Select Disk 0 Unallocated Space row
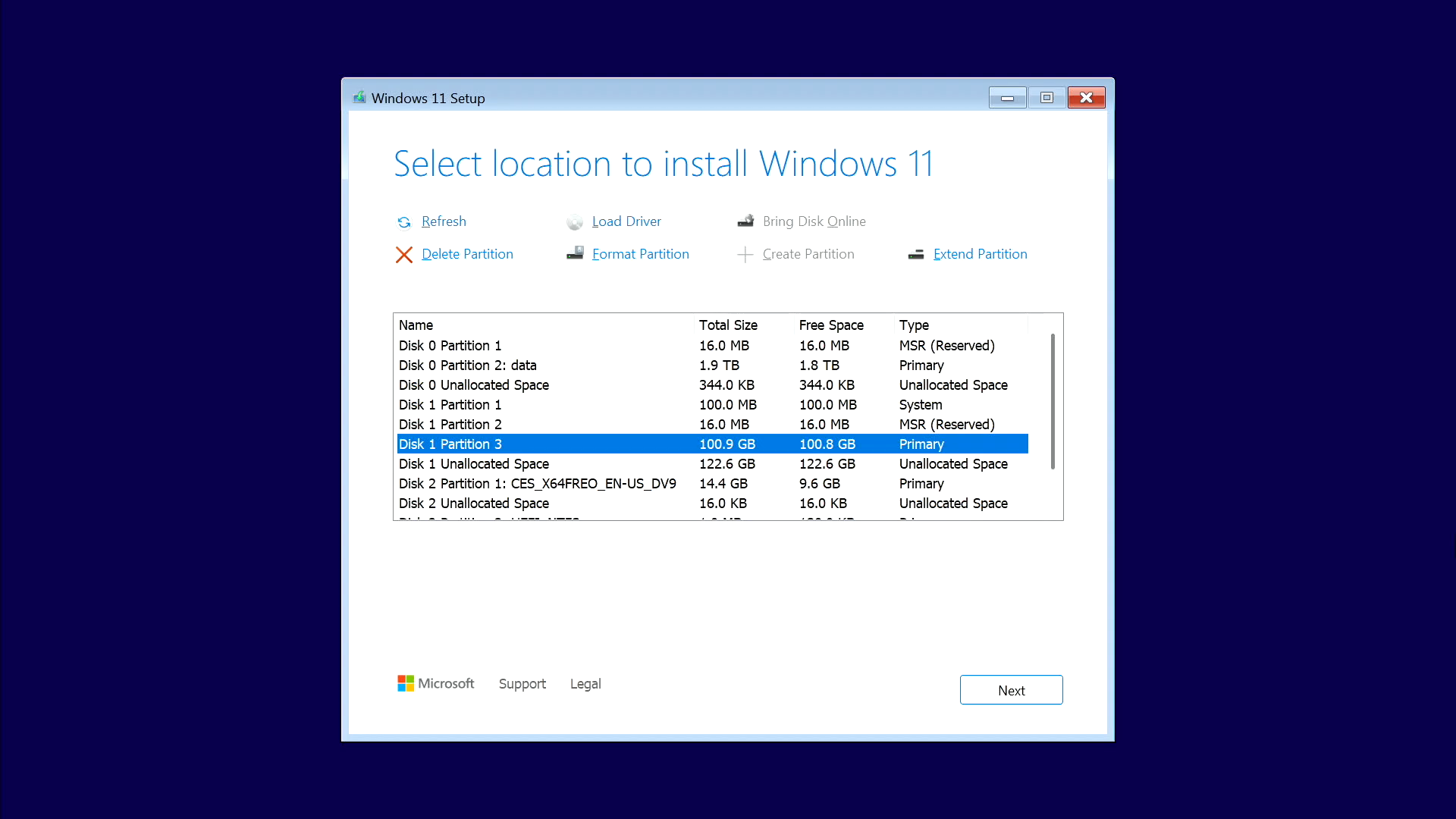The height and width of the screenshot is (819, 1456). (712, 385)
